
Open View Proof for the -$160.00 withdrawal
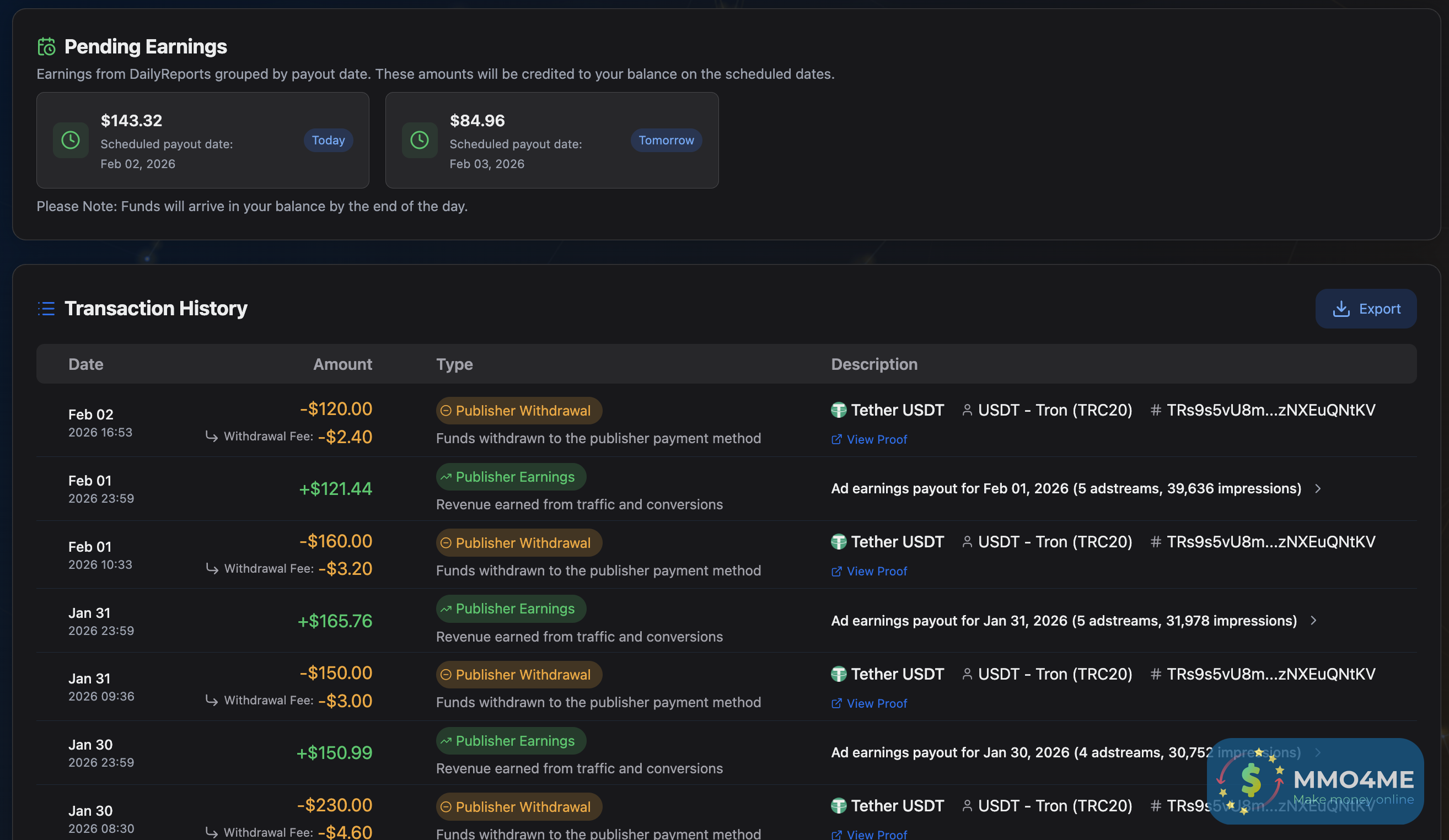pyautogui.click(x=869, y=572)
